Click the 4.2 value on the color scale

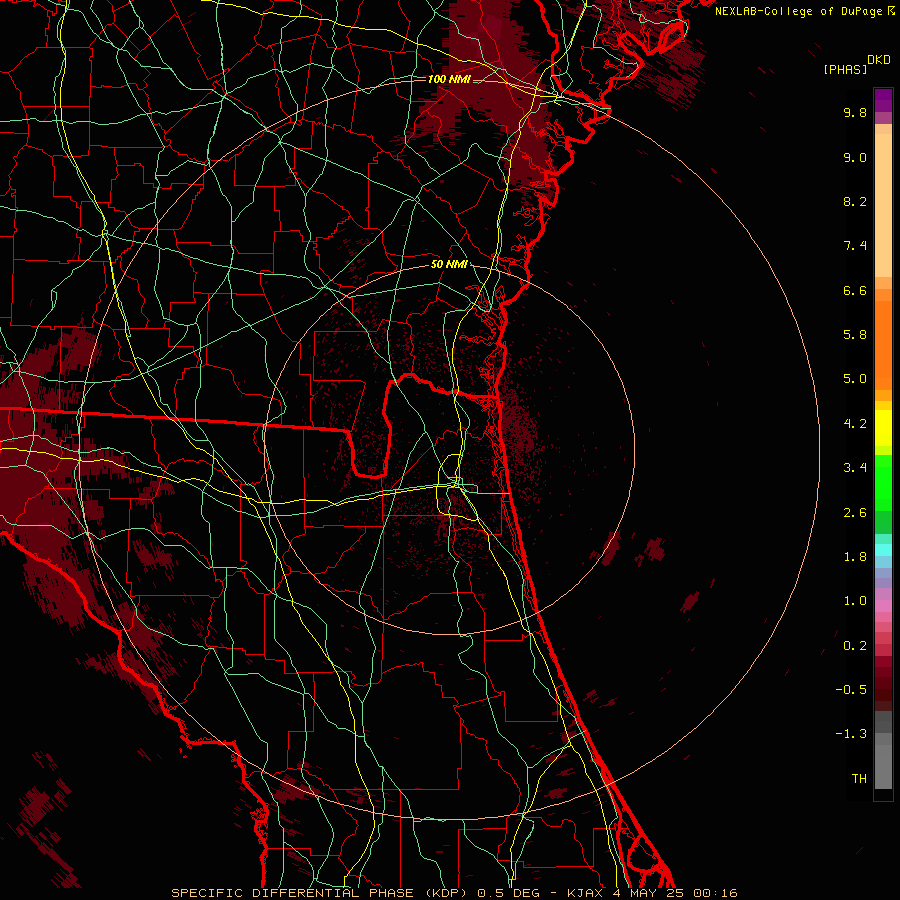click(x=855, y=424)
